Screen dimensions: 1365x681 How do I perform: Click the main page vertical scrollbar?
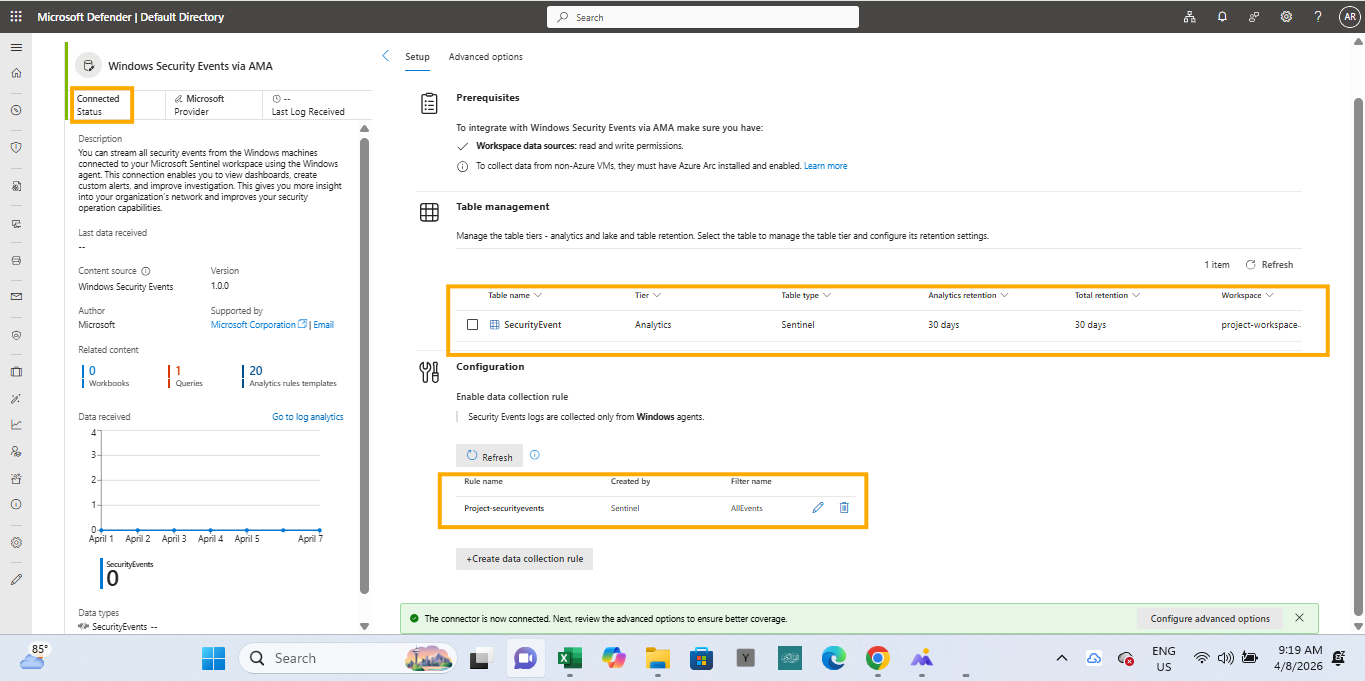click(1358, 355)
